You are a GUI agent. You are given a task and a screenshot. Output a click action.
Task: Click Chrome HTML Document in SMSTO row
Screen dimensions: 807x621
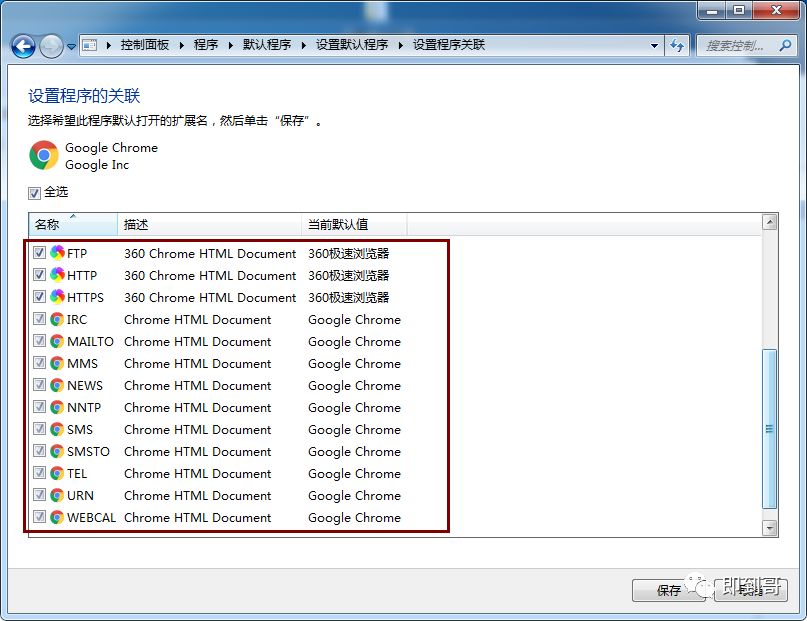[198, 452]
